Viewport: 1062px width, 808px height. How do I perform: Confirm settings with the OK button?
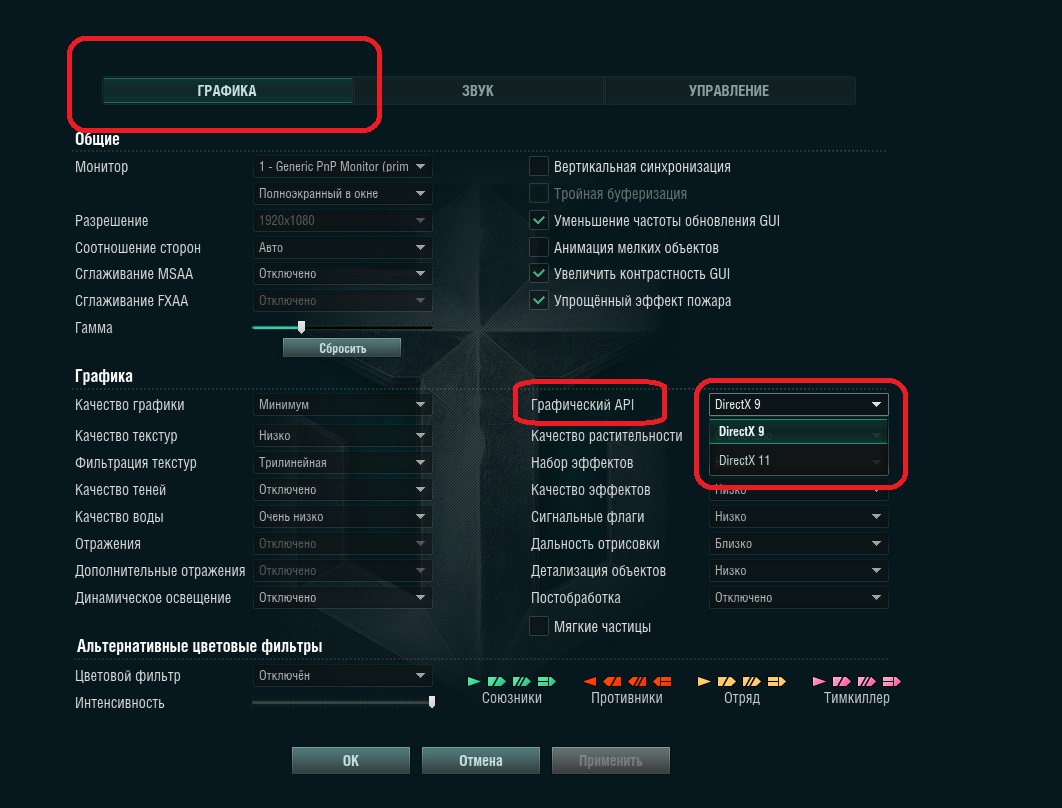351,761
